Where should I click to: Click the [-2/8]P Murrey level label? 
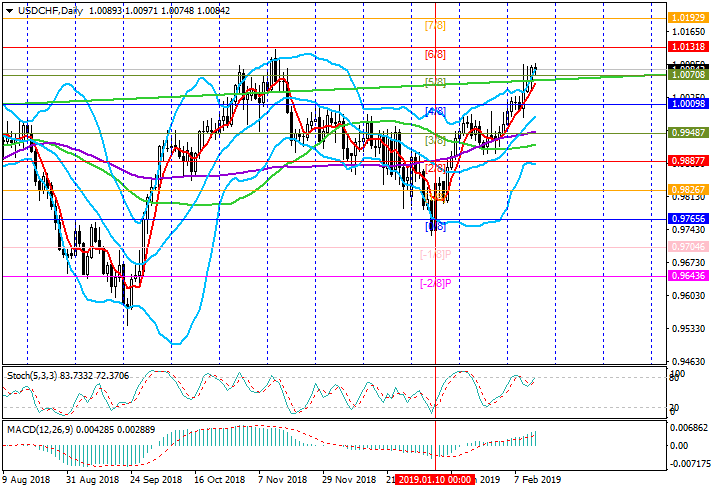tap(438, 283)
